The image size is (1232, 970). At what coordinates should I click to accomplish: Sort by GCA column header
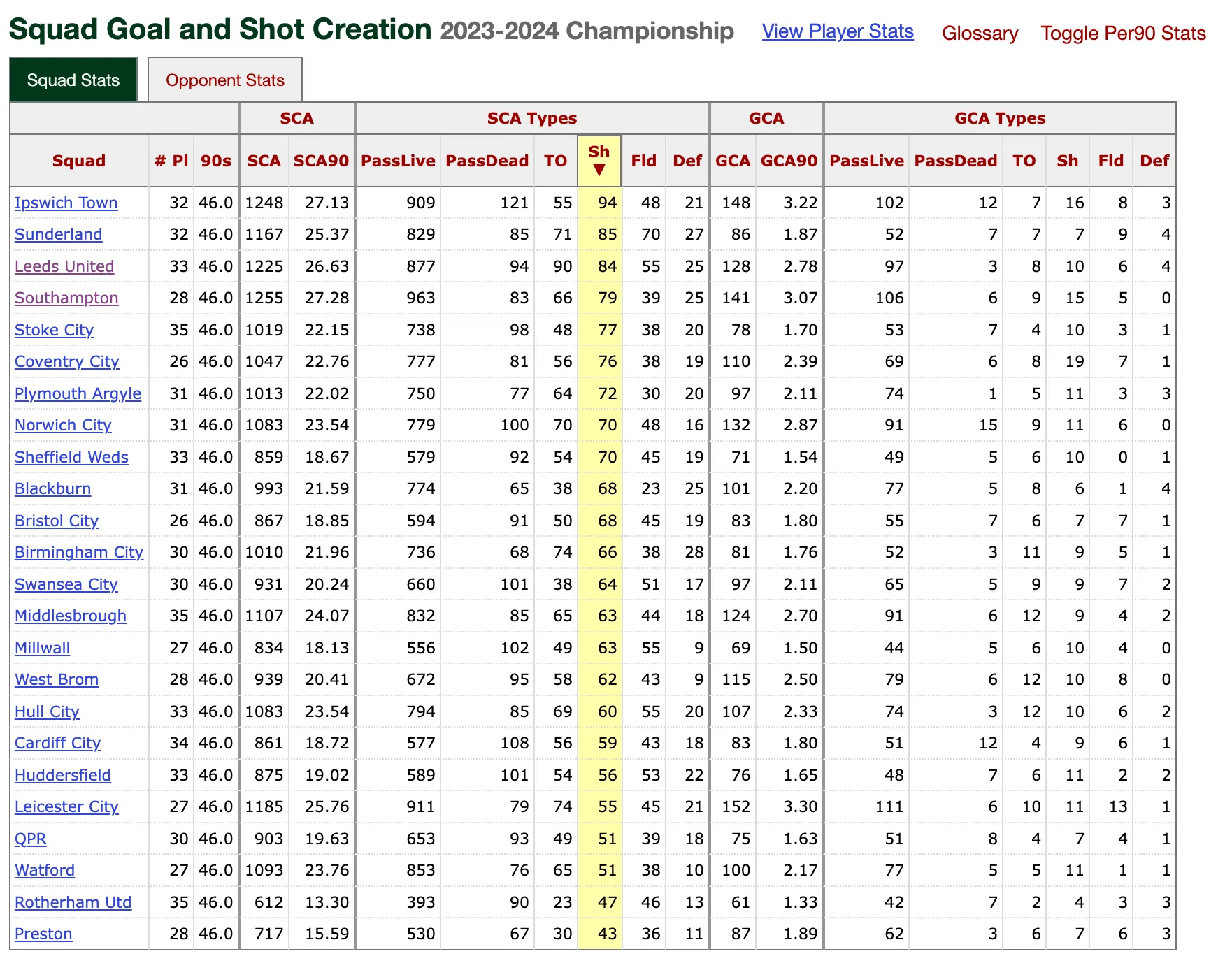(x=733, y=161)
